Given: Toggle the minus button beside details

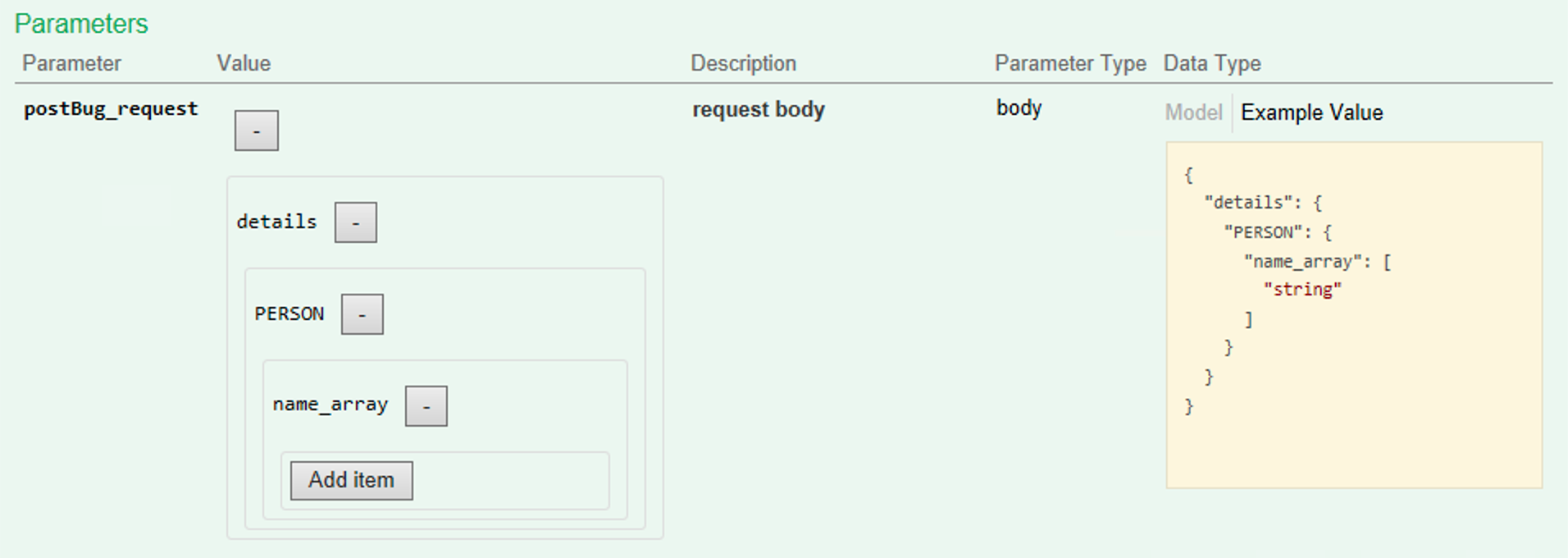Looking at the screenshot, I should point(355,222).
